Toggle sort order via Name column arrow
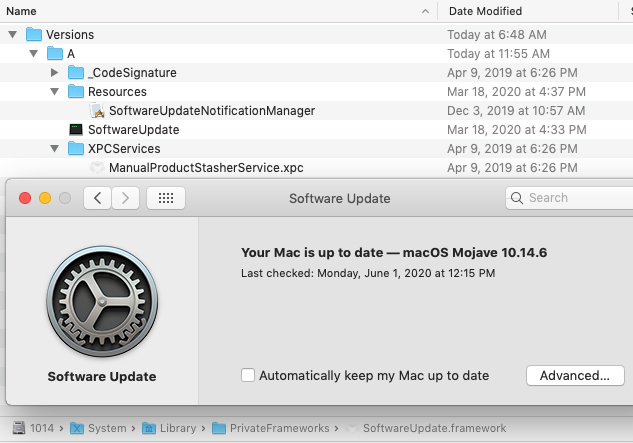633x443 pixels. coord(425,11)
